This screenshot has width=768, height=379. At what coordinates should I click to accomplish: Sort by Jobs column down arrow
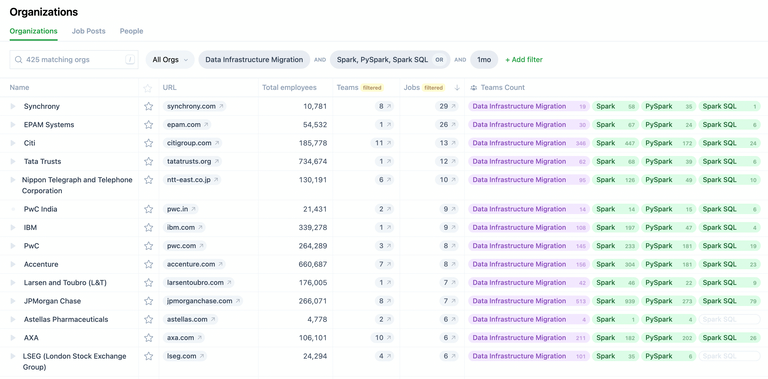click(457, 88)
